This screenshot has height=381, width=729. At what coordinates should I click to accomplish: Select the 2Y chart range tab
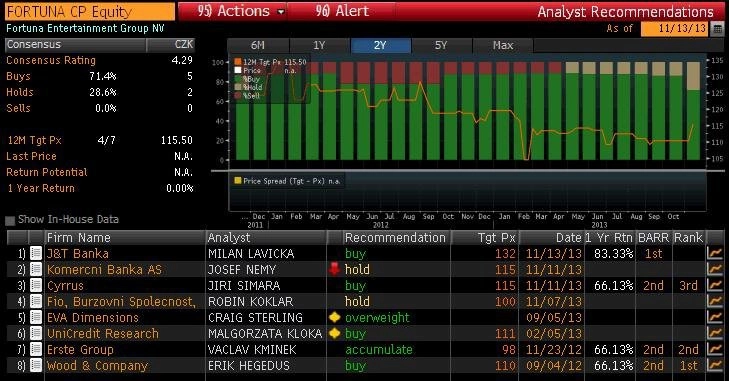[380, 46]
